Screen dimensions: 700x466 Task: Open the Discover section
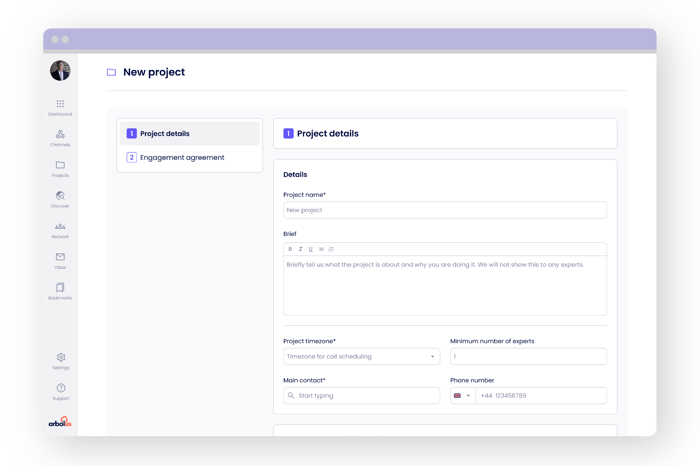pyautogui.click(x=60, y=198)
